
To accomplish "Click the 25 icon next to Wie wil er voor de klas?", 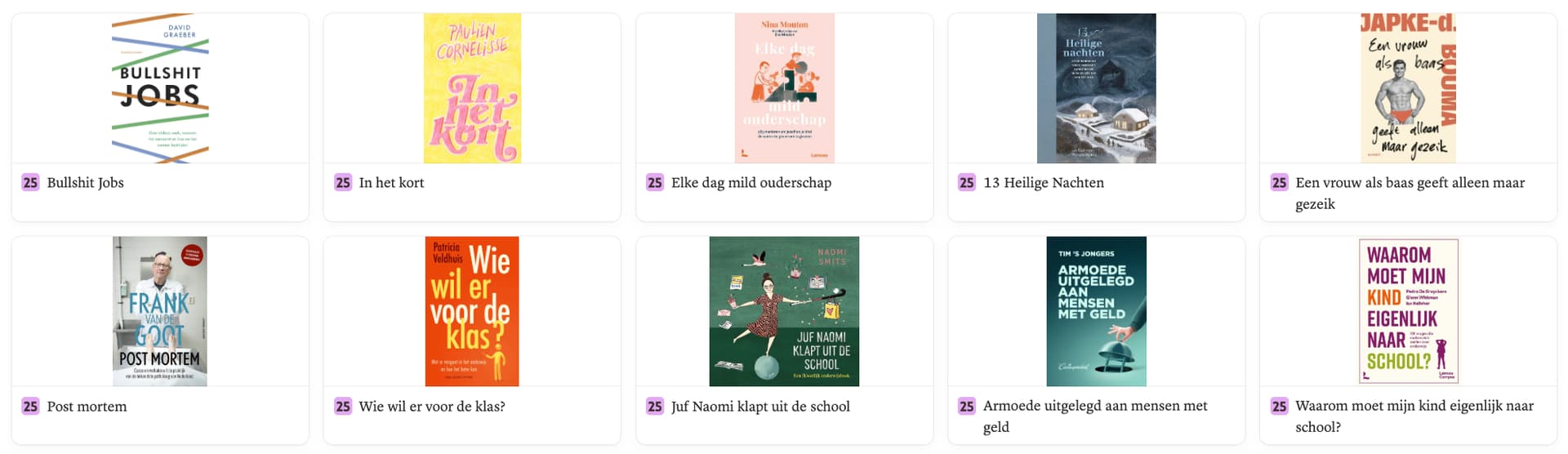I will pos(343,407).
